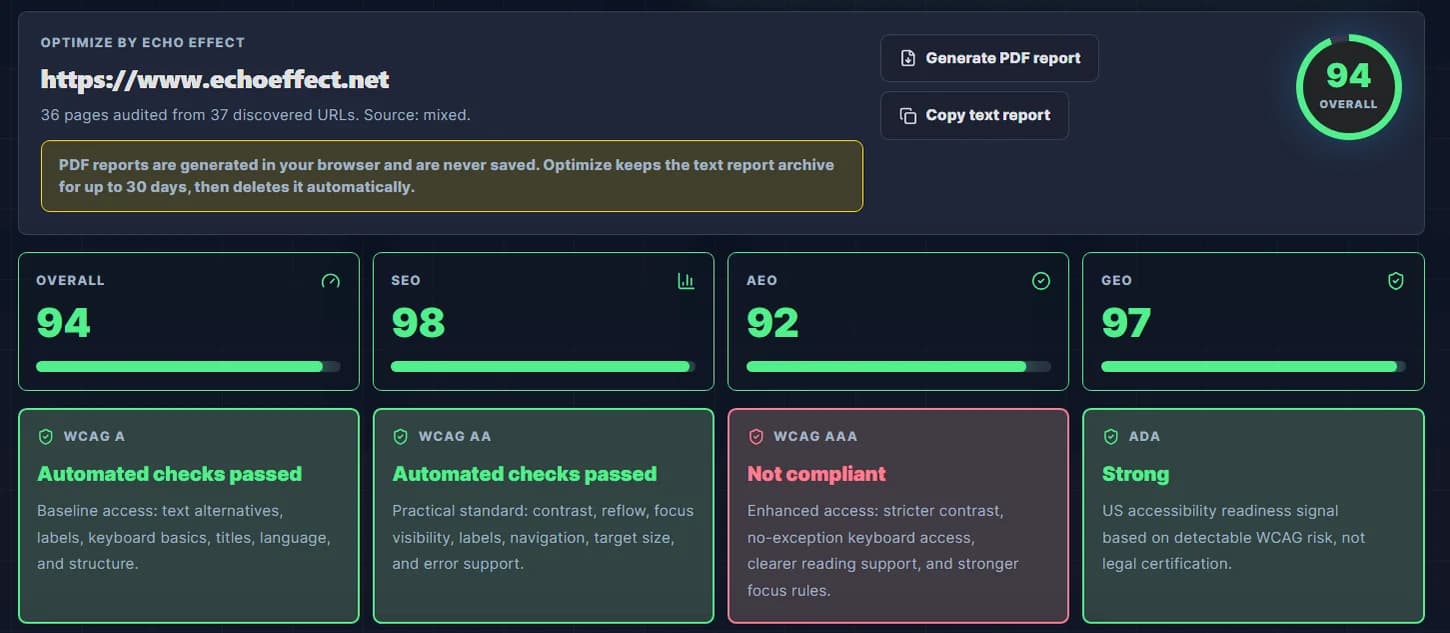Click the shield icon in the GEO card
Image resolution: width=1450 pixels, height=633 pixels.
coord(1396,281)
